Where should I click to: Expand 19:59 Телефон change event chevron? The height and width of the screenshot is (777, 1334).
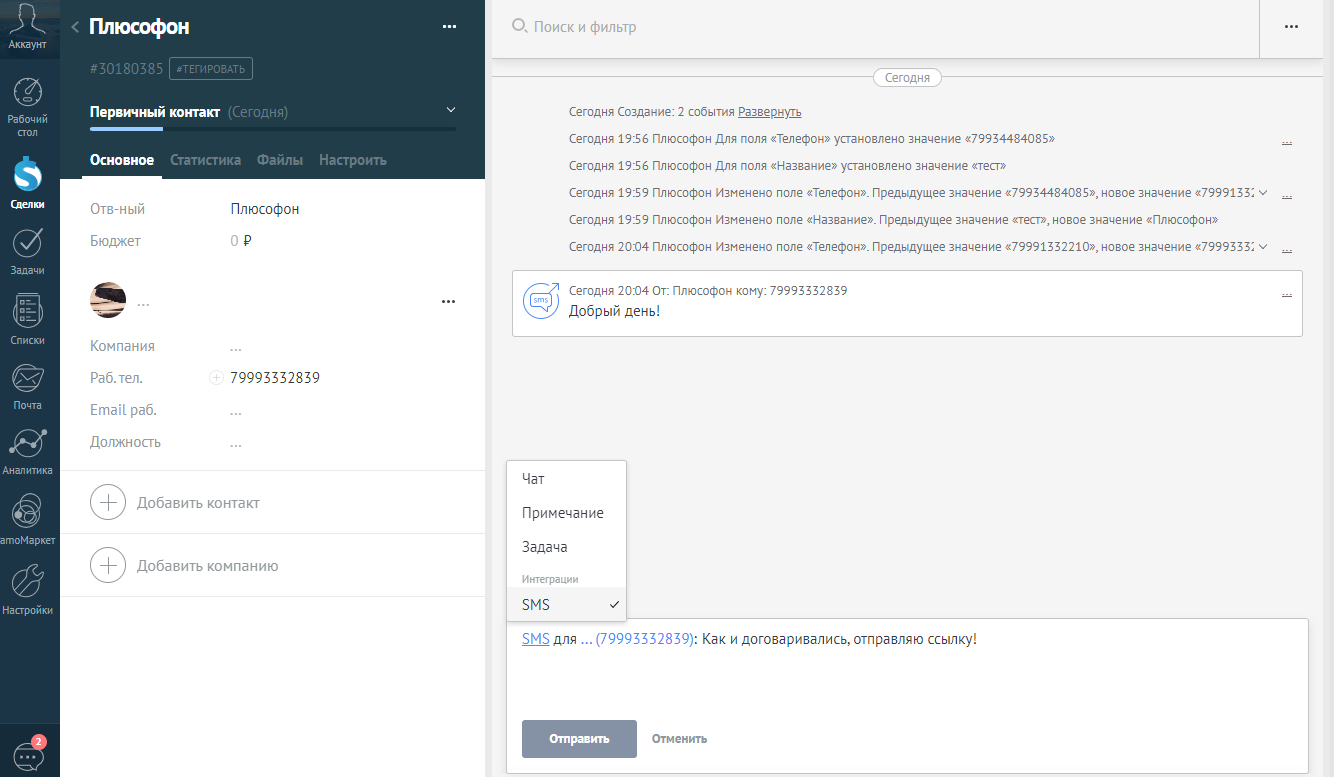tap(1263, 192)
